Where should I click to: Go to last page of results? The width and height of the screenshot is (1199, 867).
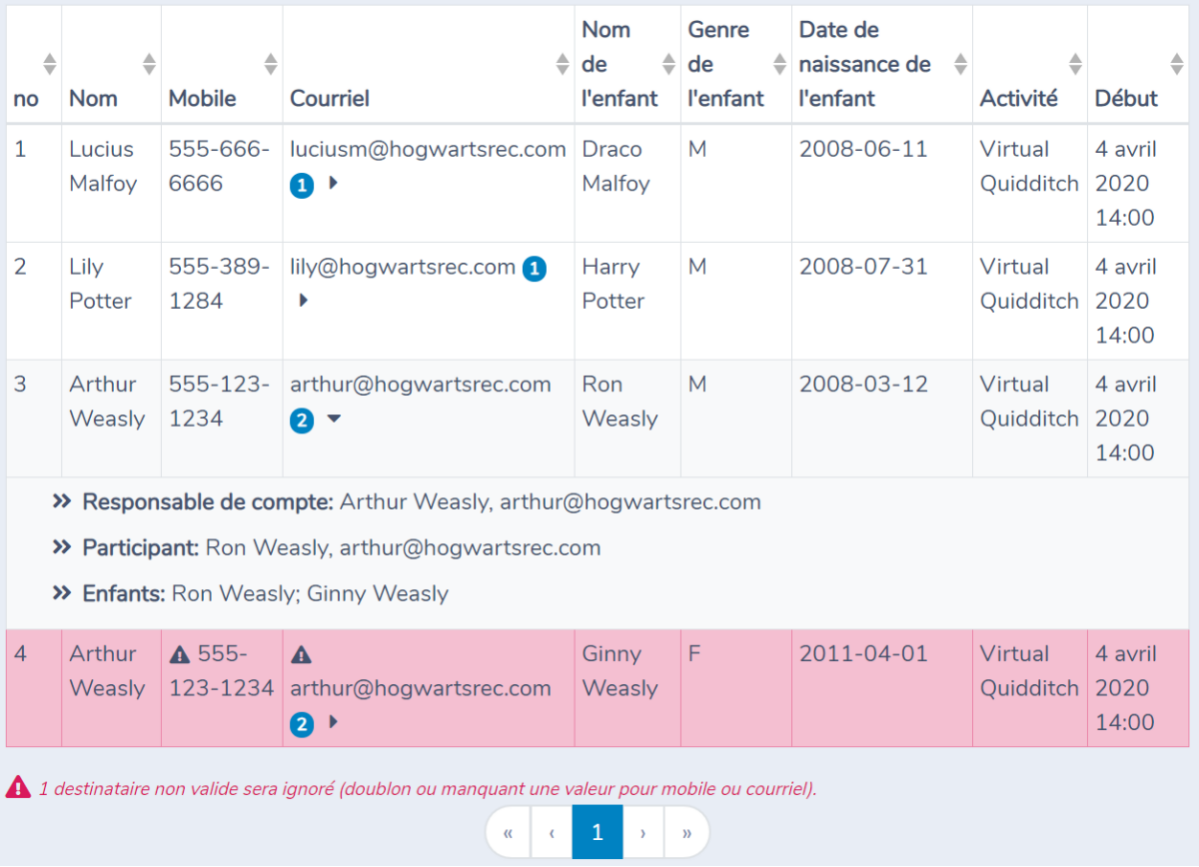click(x=687, y=833)
